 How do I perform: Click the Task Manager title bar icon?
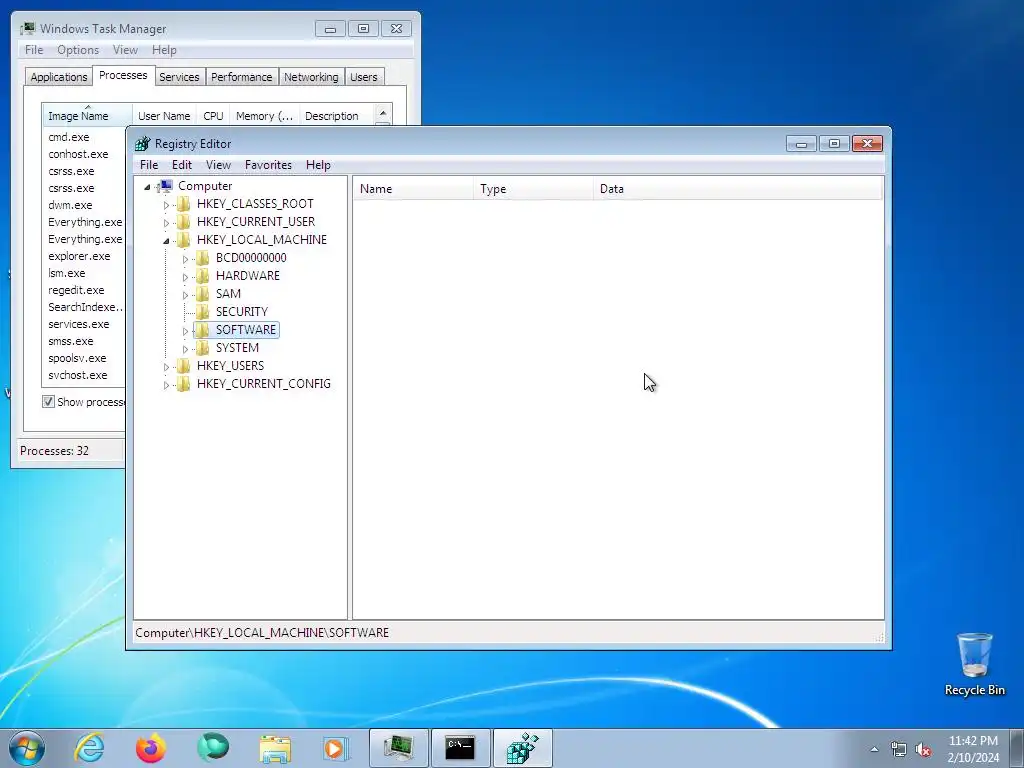(27, 29)
